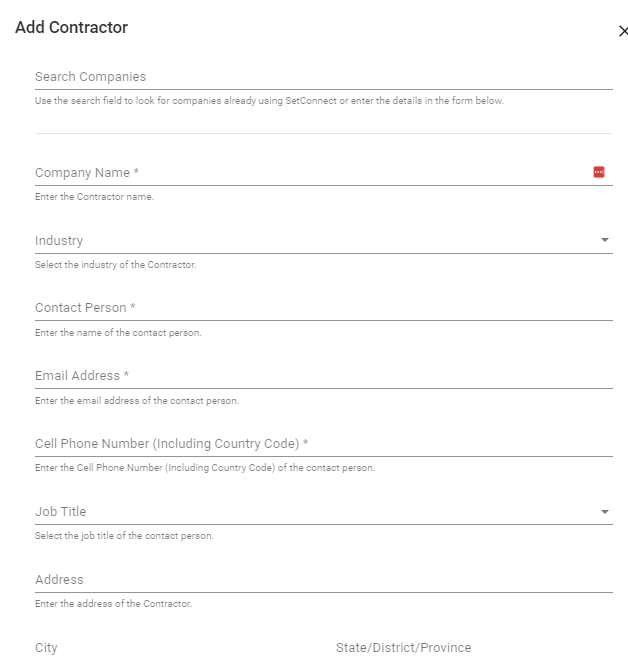This screenshot has height=672, width=628.
Task: Click the Add Contractor dialog title
Action: pos(72,27)
